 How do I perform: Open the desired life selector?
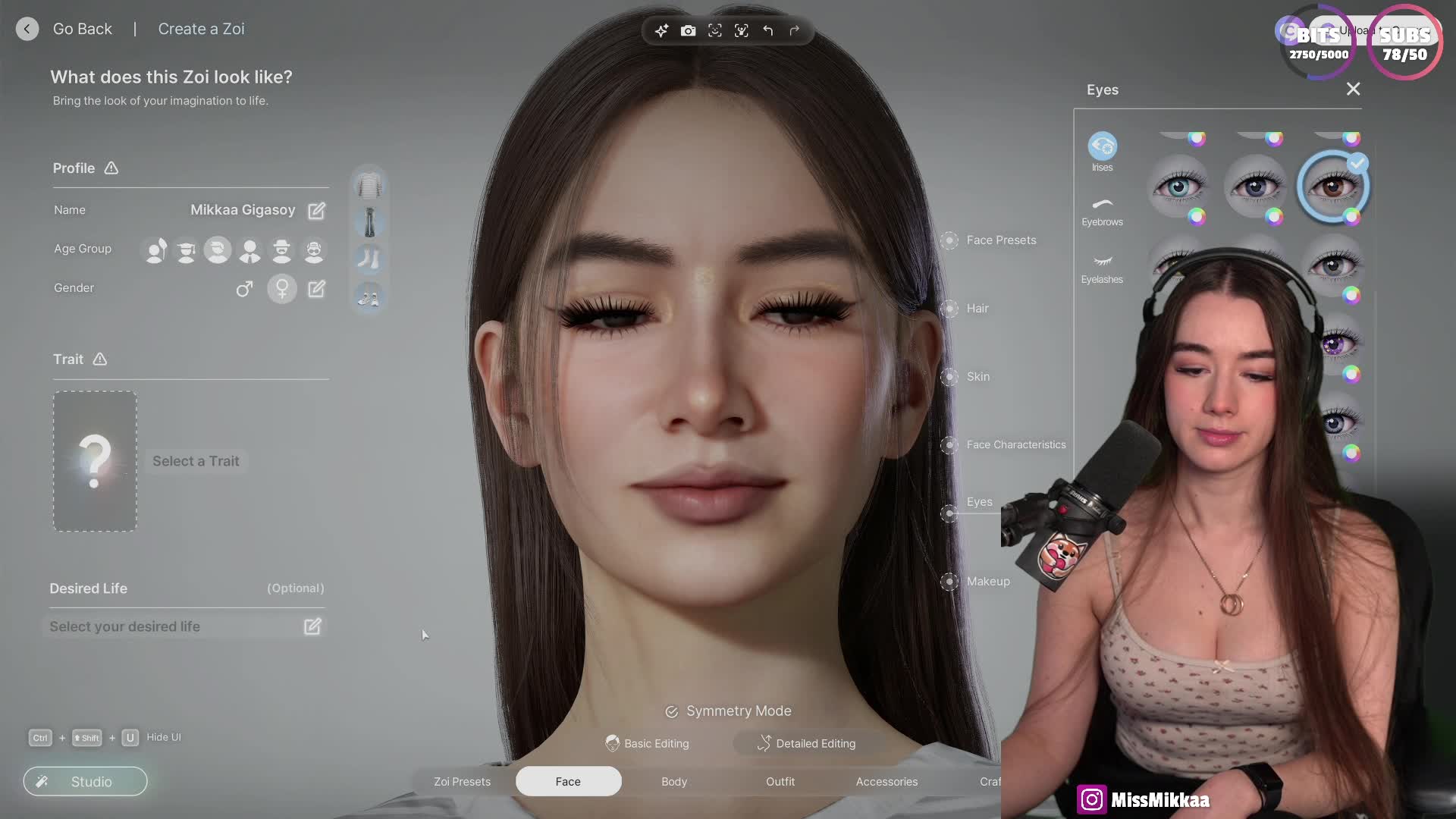coord(312,626)
